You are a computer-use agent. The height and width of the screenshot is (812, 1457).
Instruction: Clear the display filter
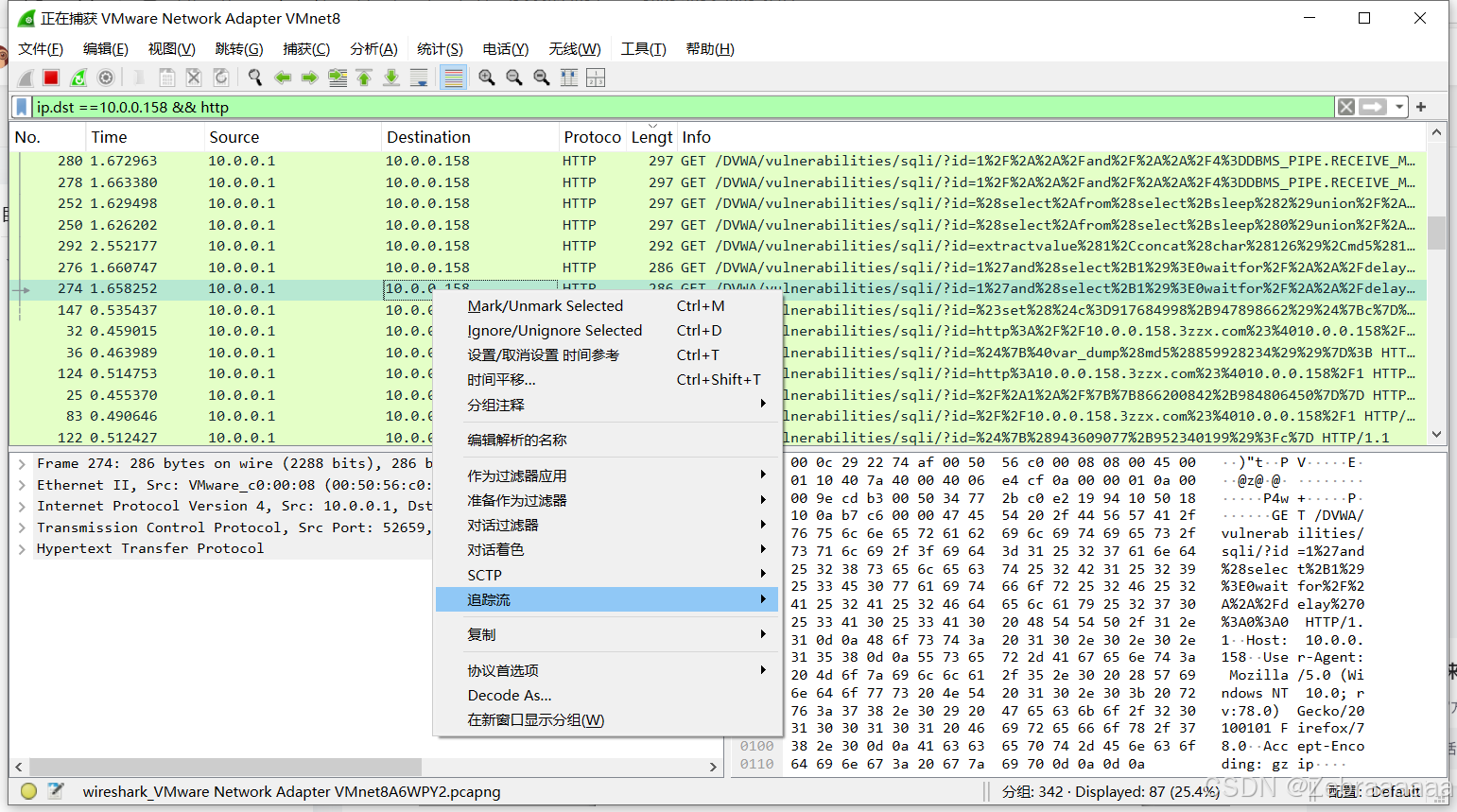point(1346,107)
